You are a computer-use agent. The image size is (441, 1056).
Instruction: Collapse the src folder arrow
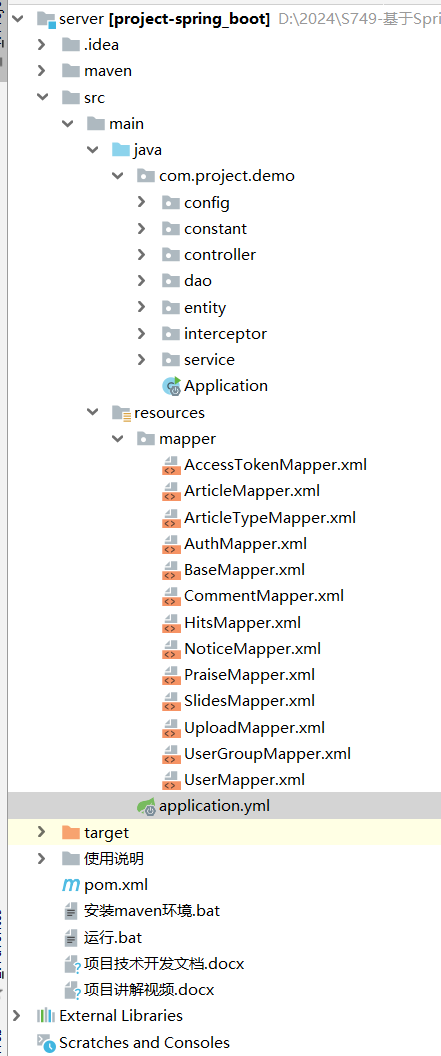tap(42, 97)
